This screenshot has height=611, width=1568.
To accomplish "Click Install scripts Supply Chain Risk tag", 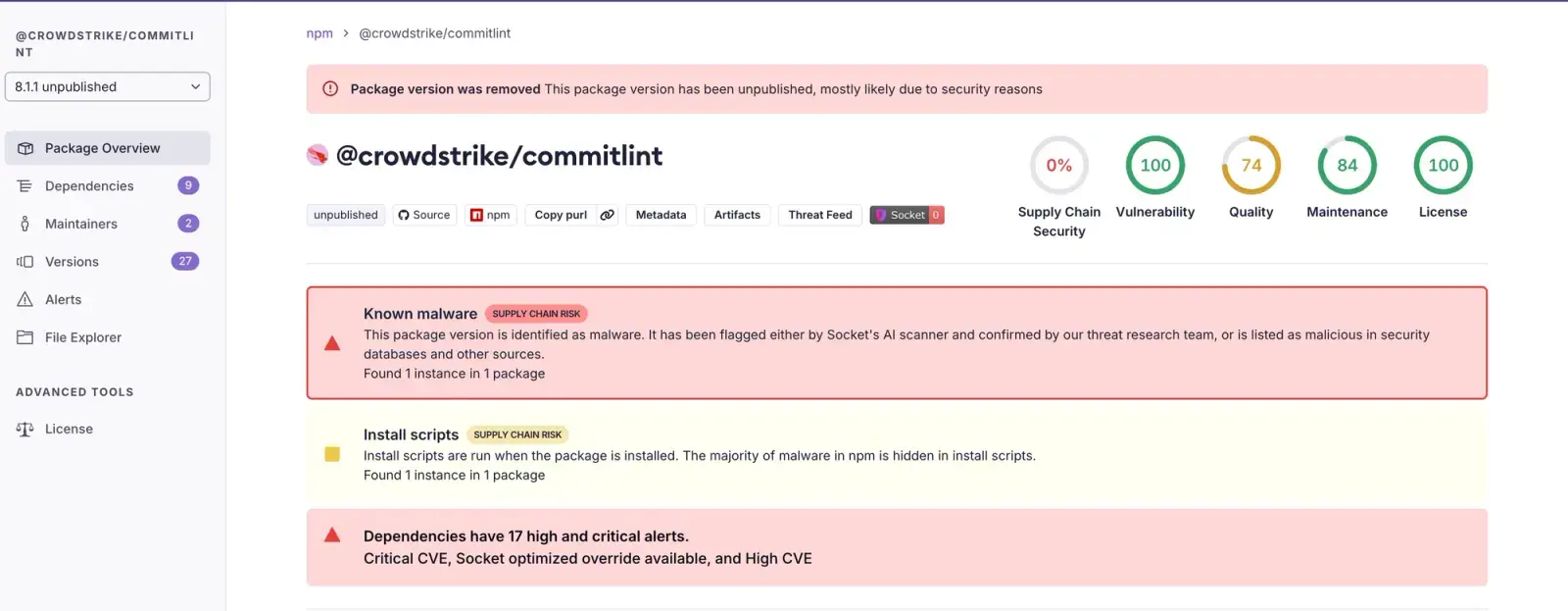I will click(x=517, y=434).
